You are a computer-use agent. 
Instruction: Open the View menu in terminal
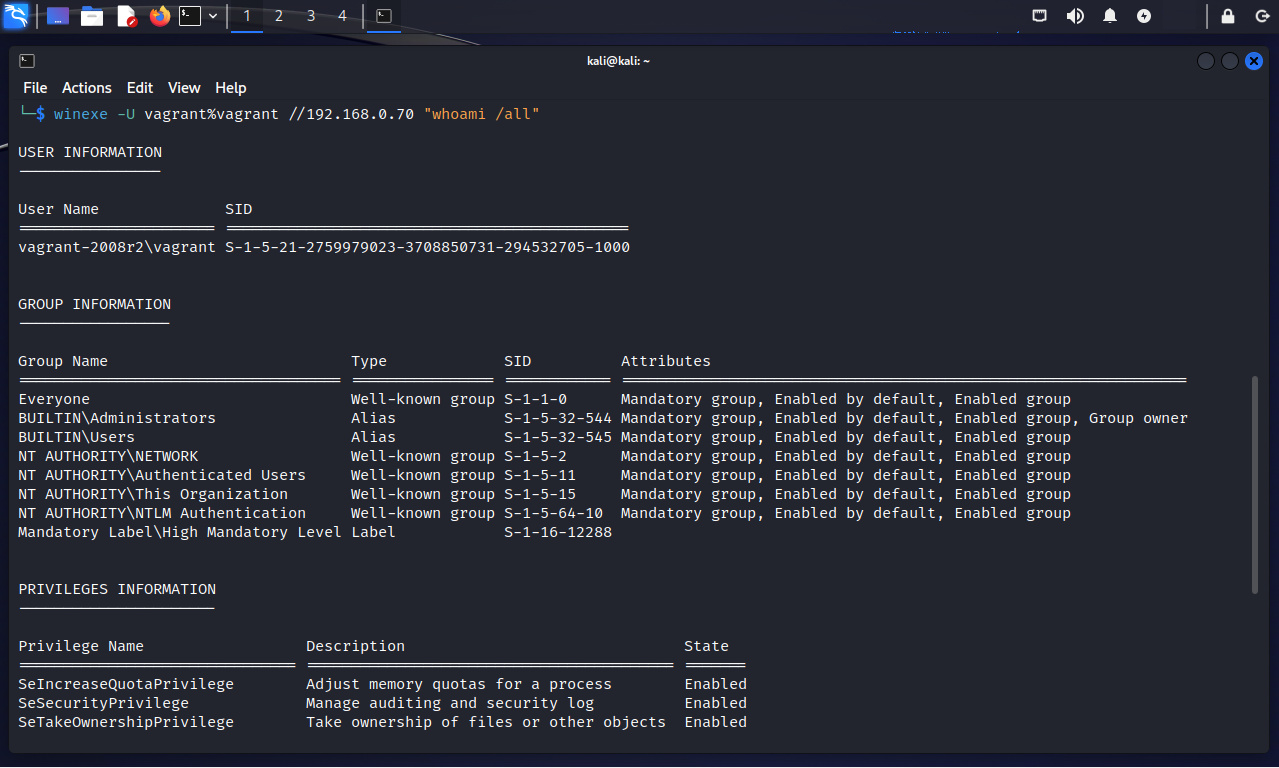184,88
